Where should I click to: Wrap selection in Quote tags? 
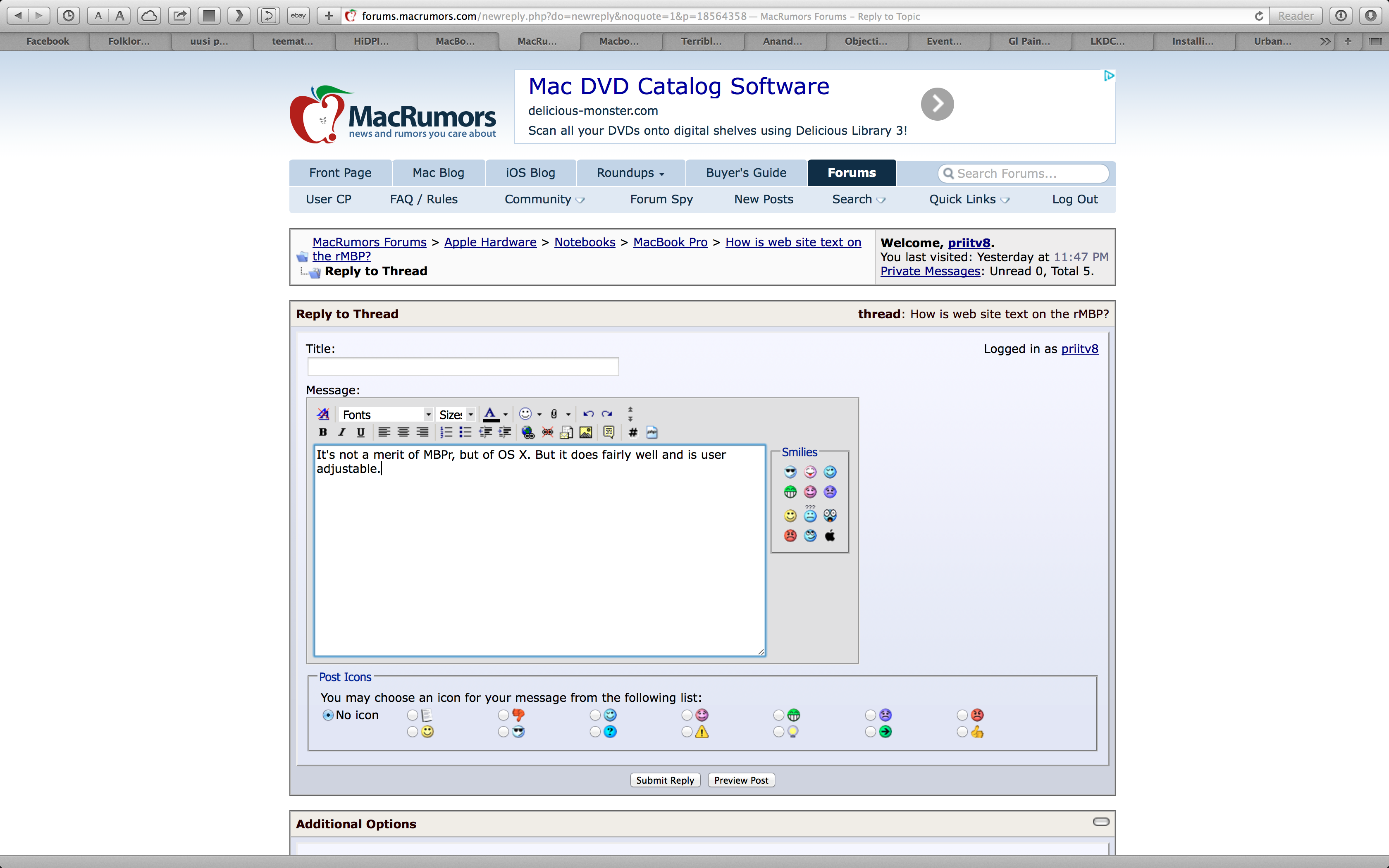pyautogui.click(x=609, y=432)
